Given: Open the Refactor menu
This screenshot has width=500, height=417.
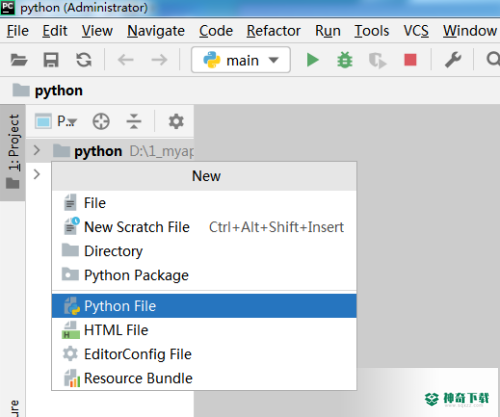Looking at the screenshot, I should (x=274, y=31).
